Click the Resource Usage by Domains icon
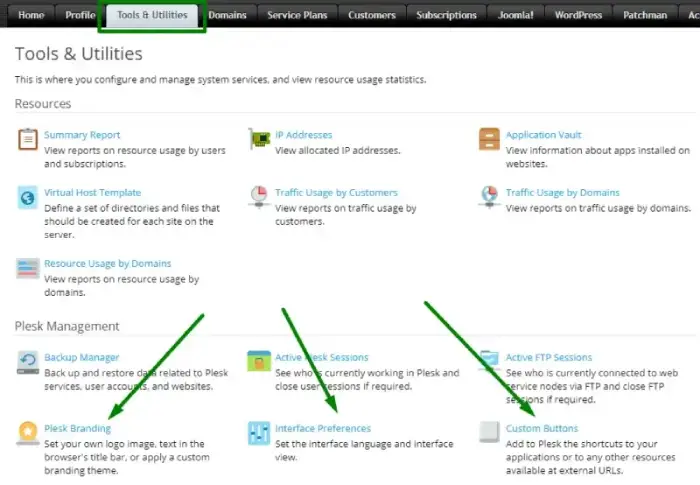Screen dimensions: 700x485 pos(28,268)
